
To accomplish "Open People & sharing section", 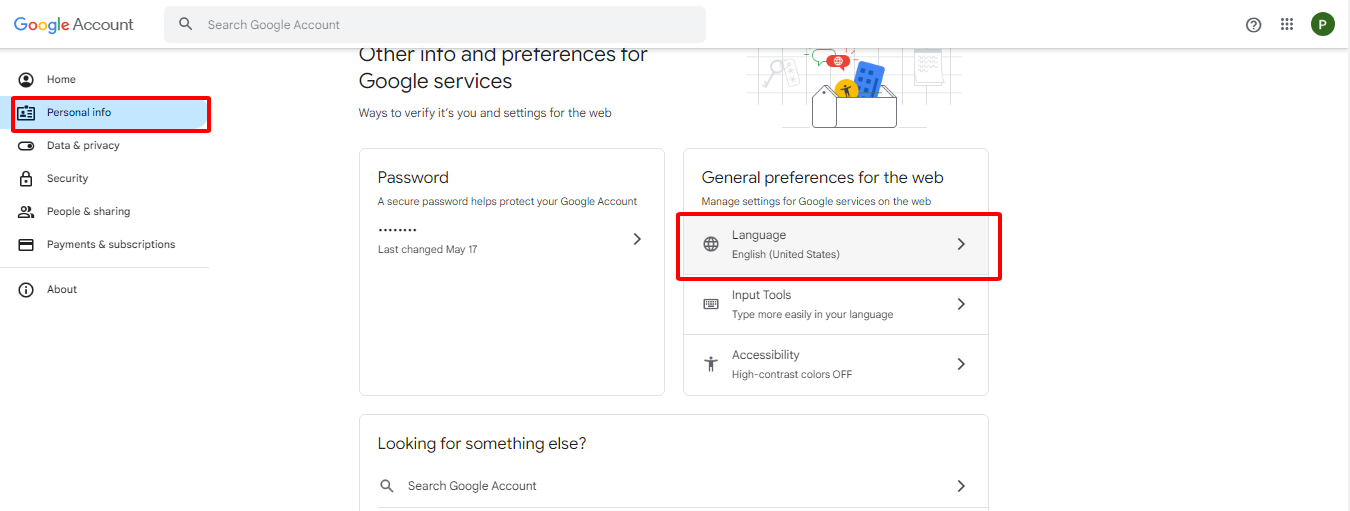I will click(88, 212).
